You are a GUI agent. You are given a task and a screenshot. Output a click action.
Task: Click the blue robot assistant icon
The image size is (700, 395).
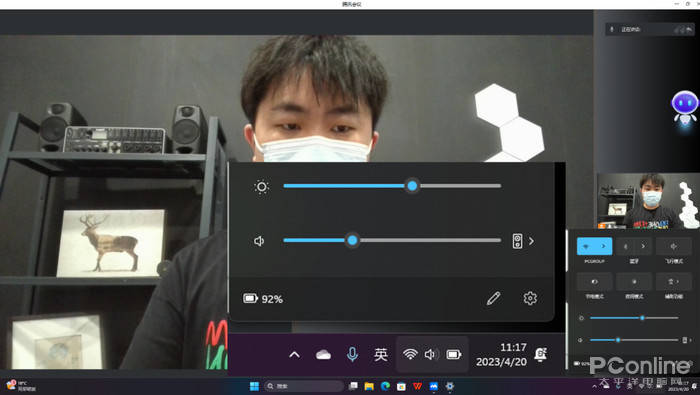pyautogui.click(x=684, y=108)
